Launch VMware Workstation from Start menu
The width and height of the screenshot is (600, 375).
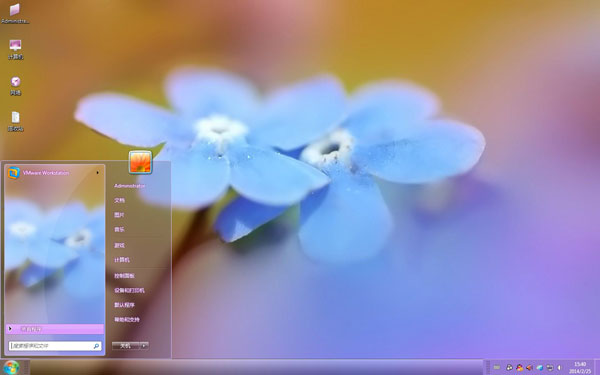(x=55, y=173)
